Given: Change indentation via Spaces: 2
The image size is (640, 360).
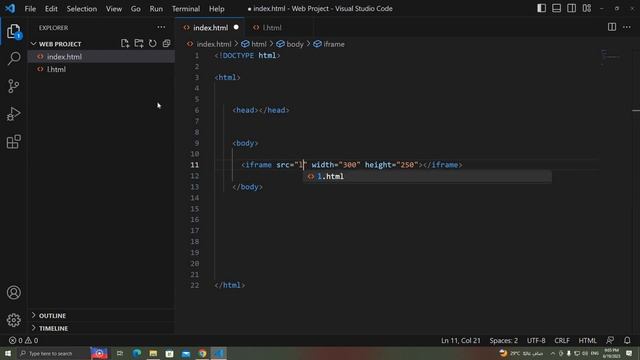Looking at the screenshot, I should click(x=504, y=340).
